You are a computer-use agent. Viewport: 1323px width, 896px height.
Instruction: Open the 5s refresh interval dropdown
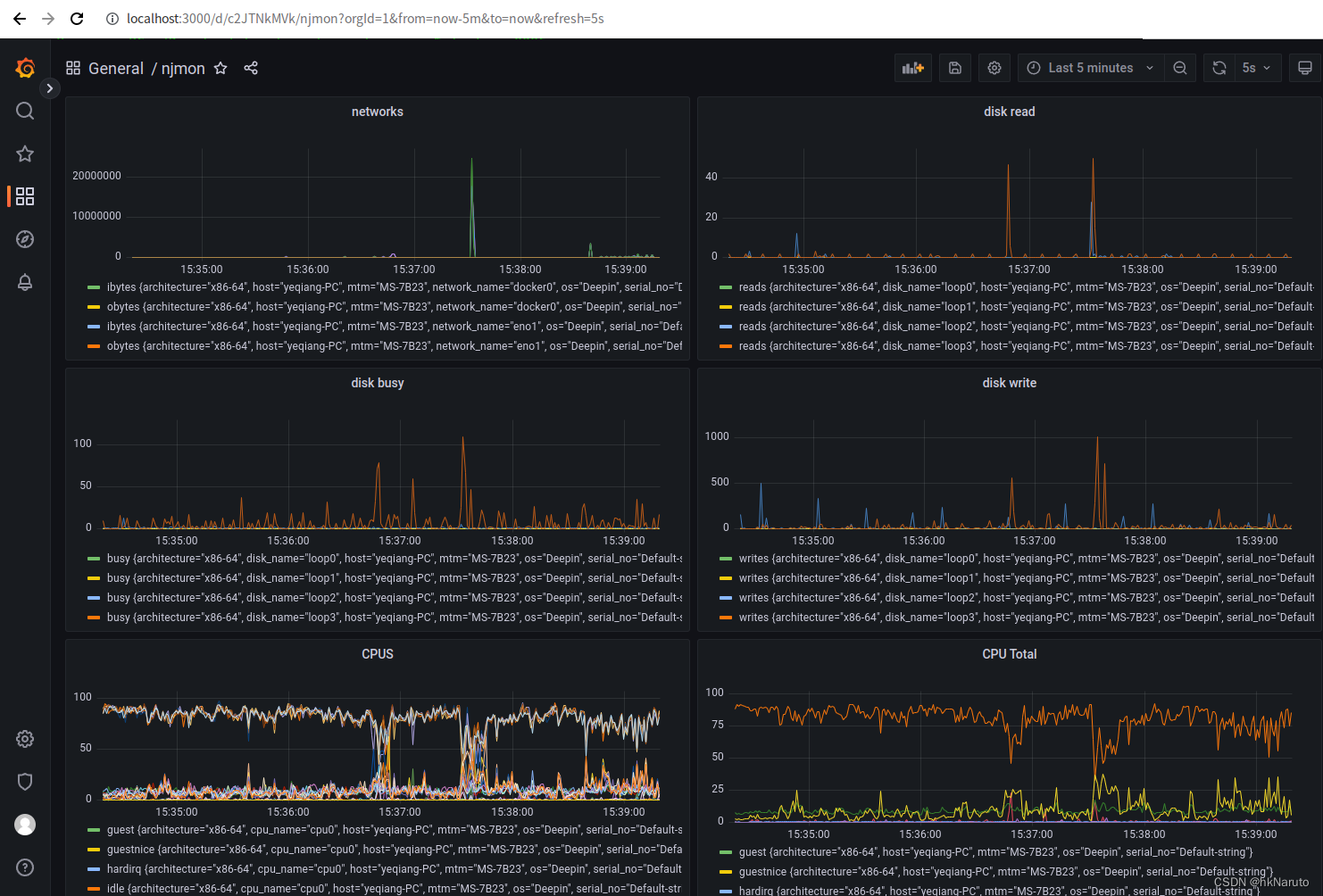(1254, 67)
